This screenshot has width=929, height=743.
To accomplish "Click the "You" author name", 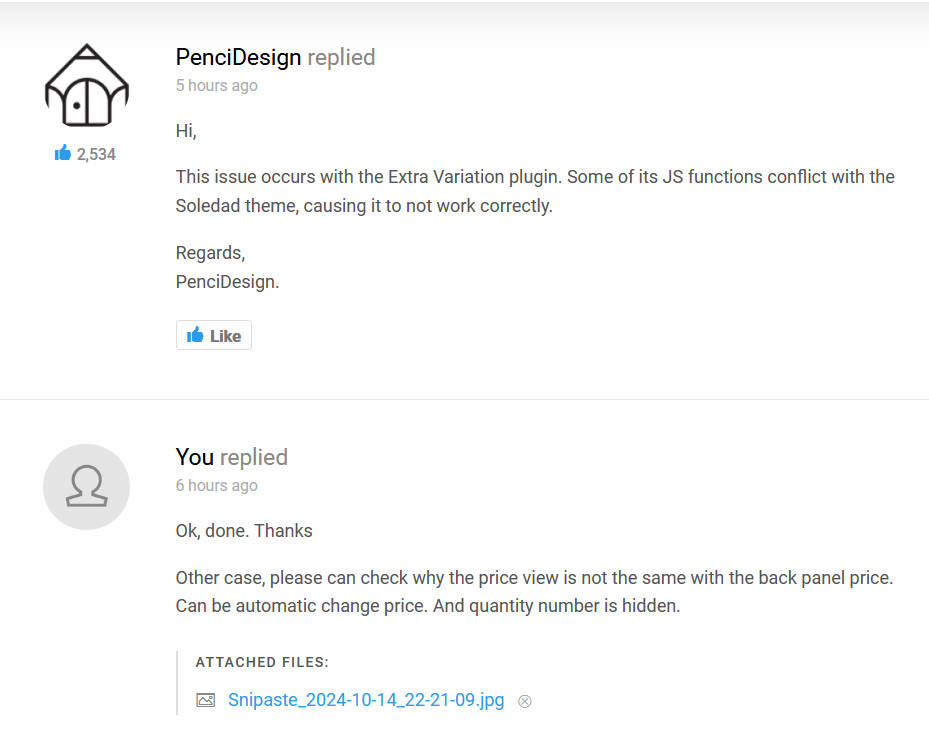I will [x=194, y=457].
